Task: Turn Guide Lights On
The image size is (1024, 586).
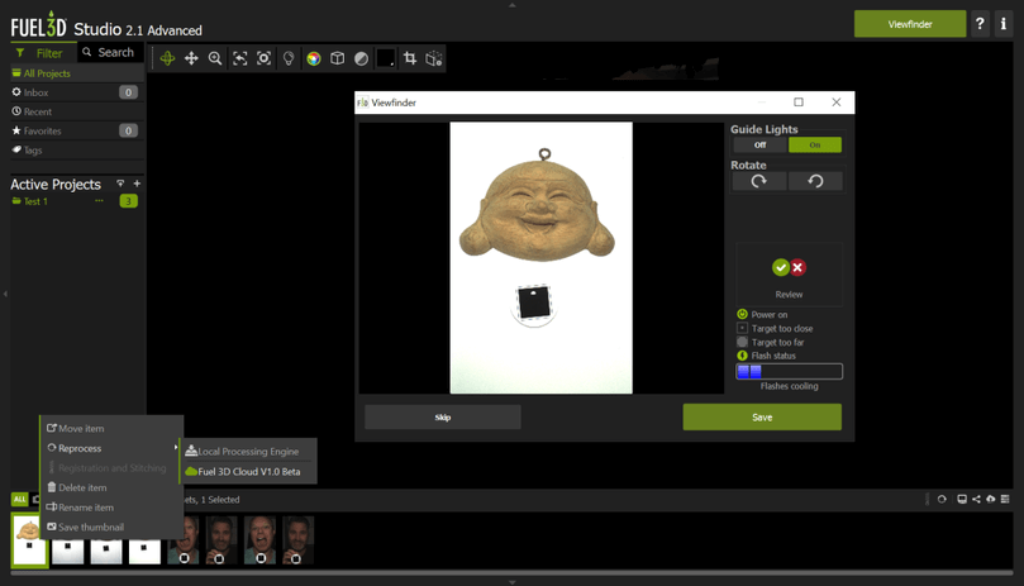Action: [815, 144]
